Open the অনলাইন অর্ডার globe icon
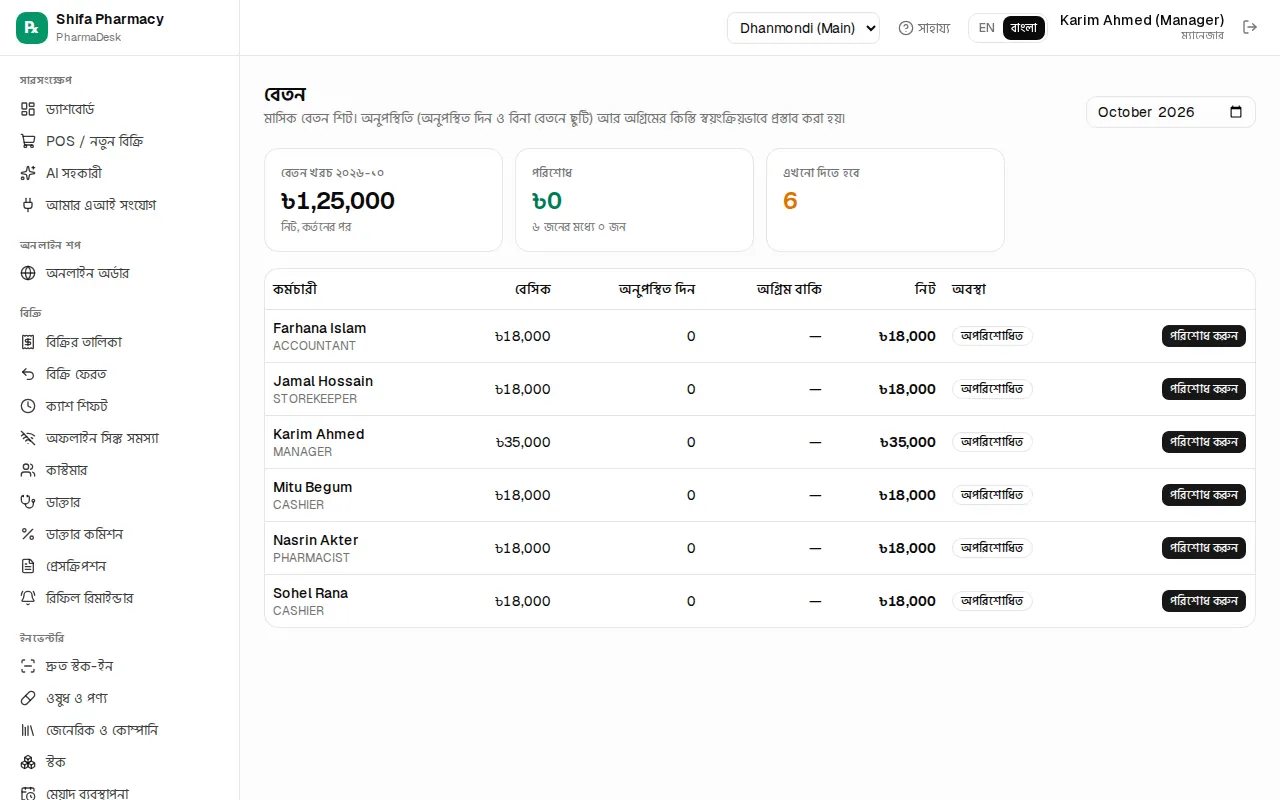Viewport: 1280px width, 800px height. pyautogui.click(x=28, y=273)
